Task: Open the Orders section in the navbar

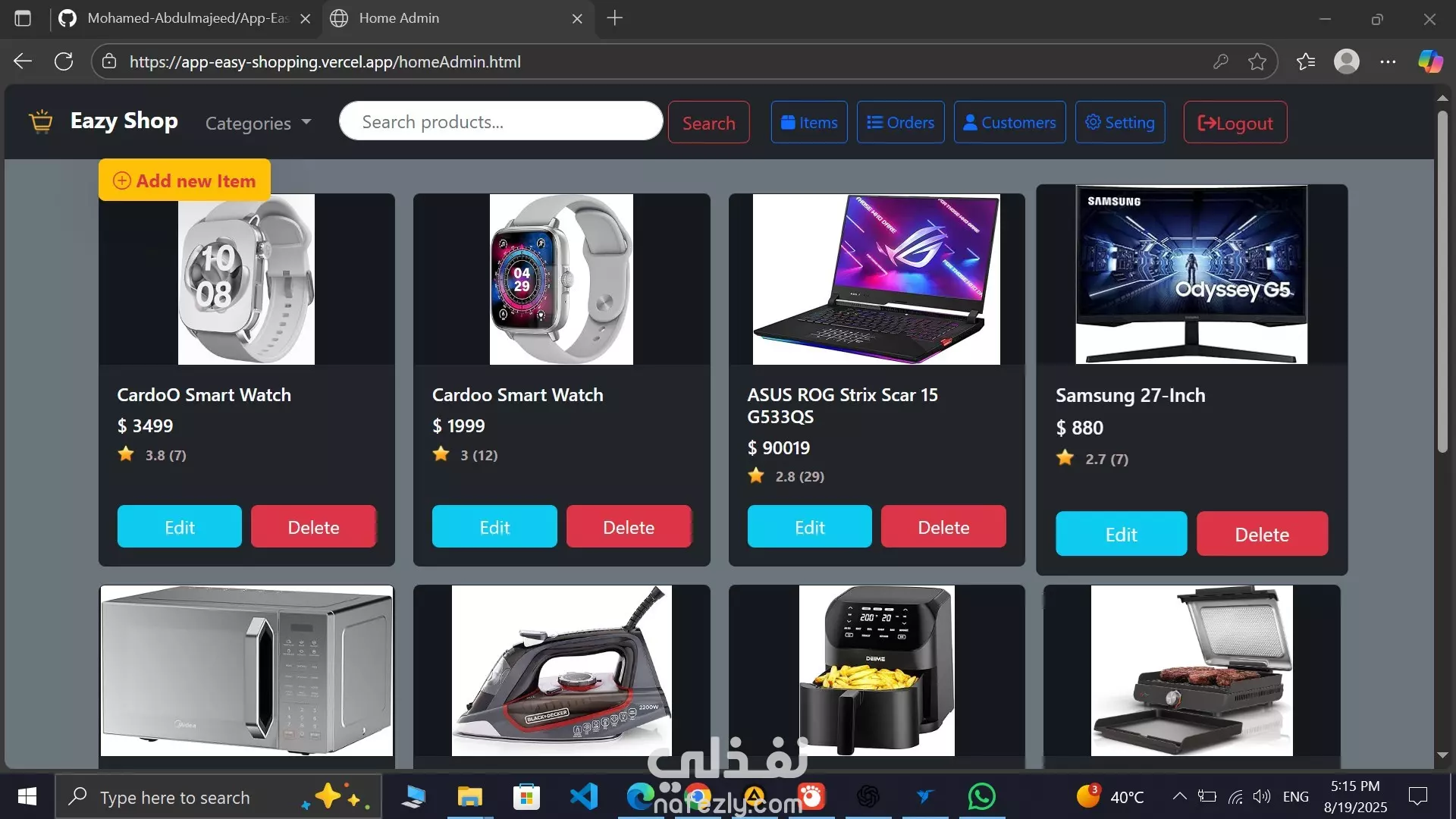Action: 900,122
